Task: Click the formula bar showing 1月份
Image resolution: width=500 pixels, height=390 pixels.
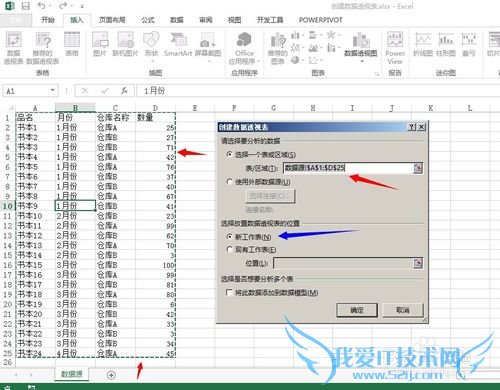Action: pyautogui.click(x=317, y=91)
